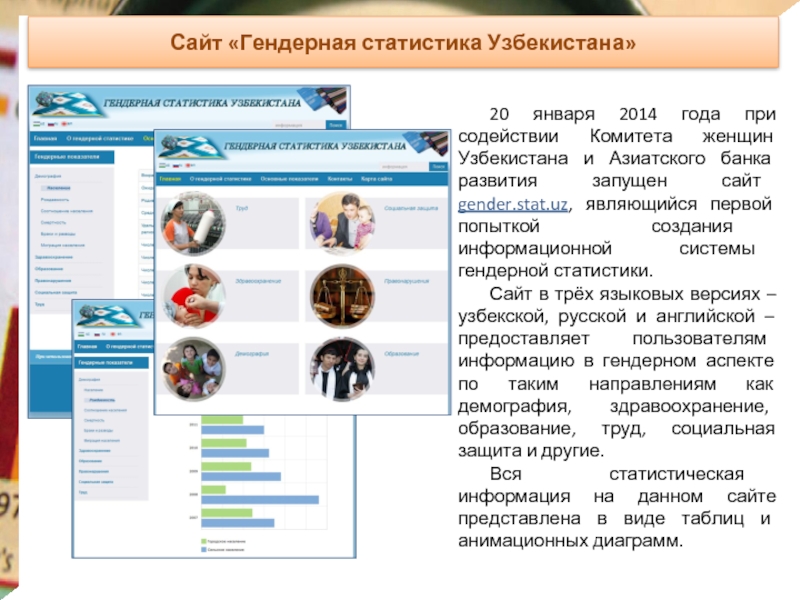This screenshot has width=800, height=600.
Task: Select the Главная tab in middle screenshot
Action: point(172,181)
